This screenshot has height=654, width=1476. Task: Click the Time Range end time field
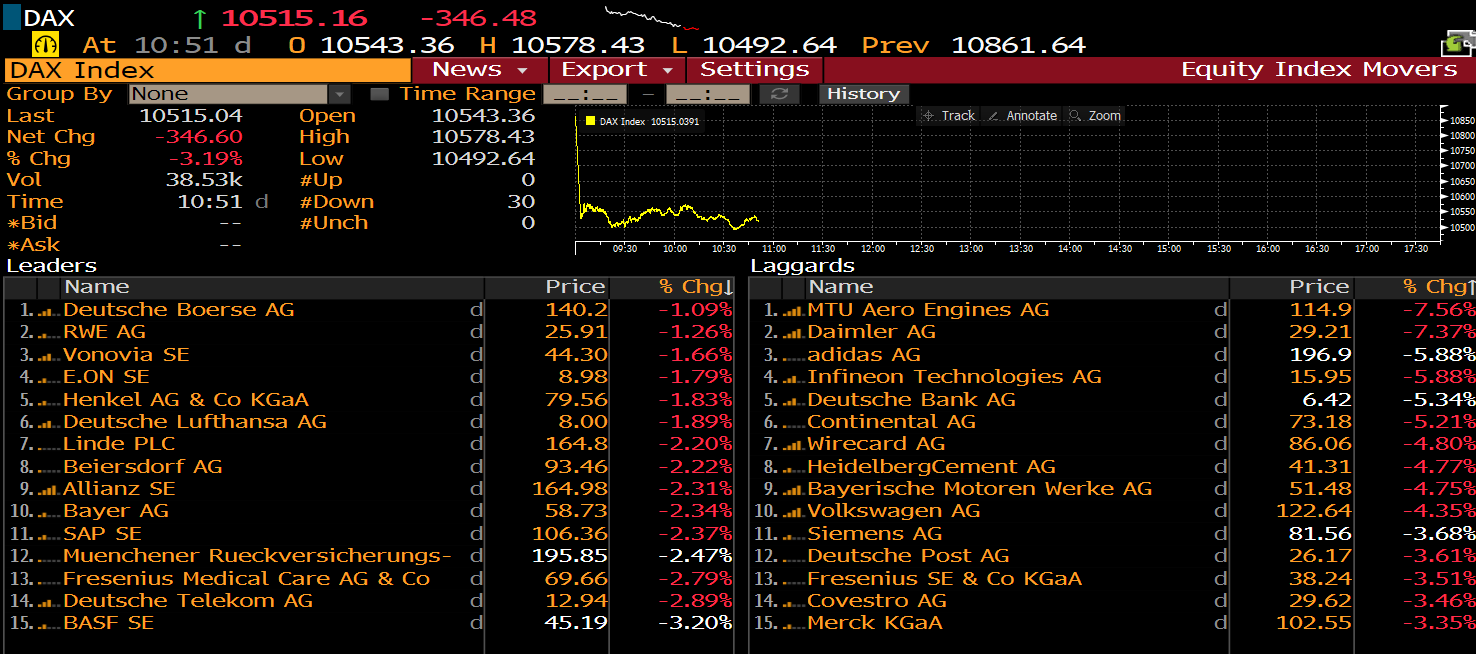tap(707, 94)
